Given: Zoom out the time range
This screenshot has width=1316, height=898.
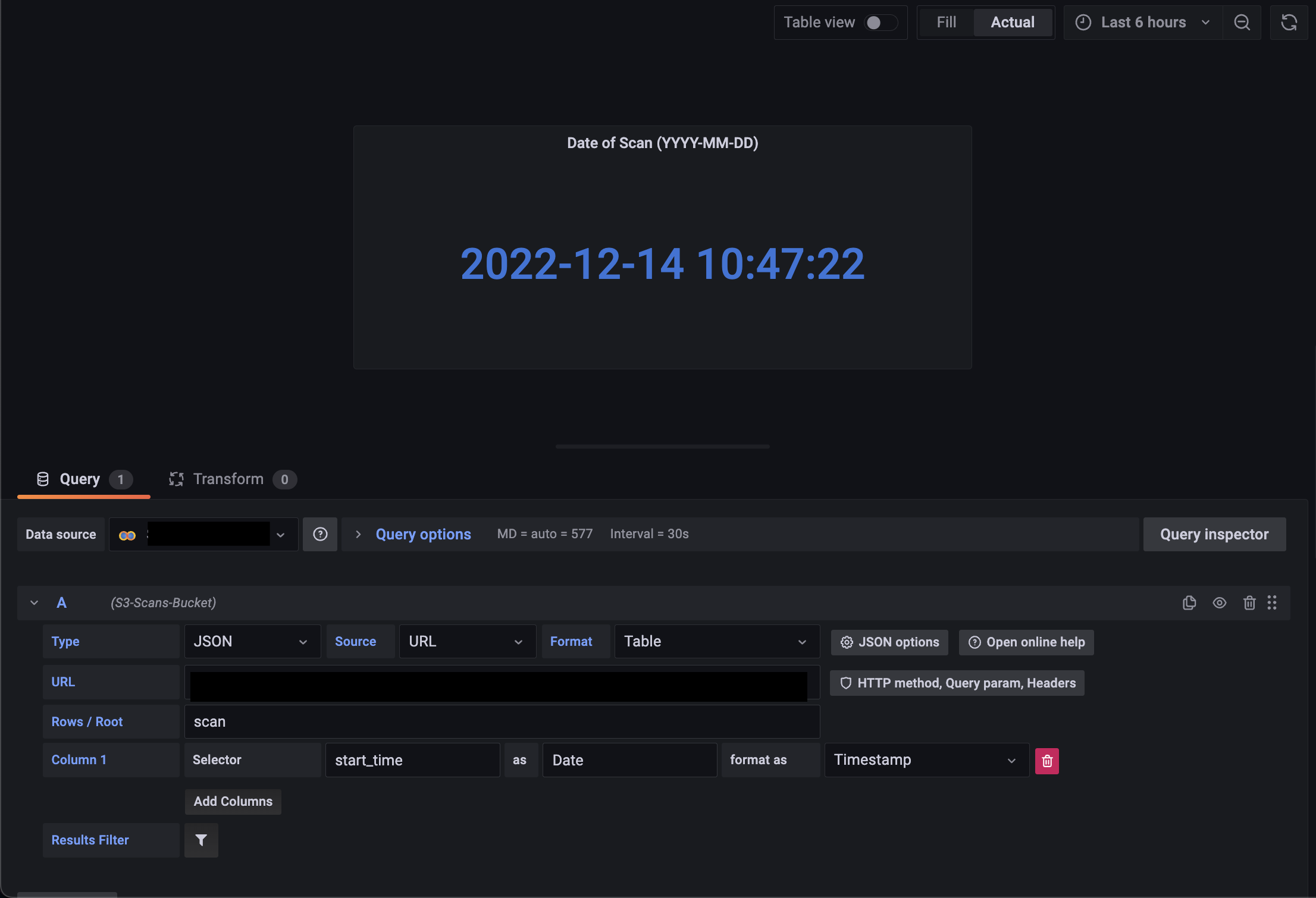Looking at the screenshot, I should pyautogui.click(x=1242, y=22).
